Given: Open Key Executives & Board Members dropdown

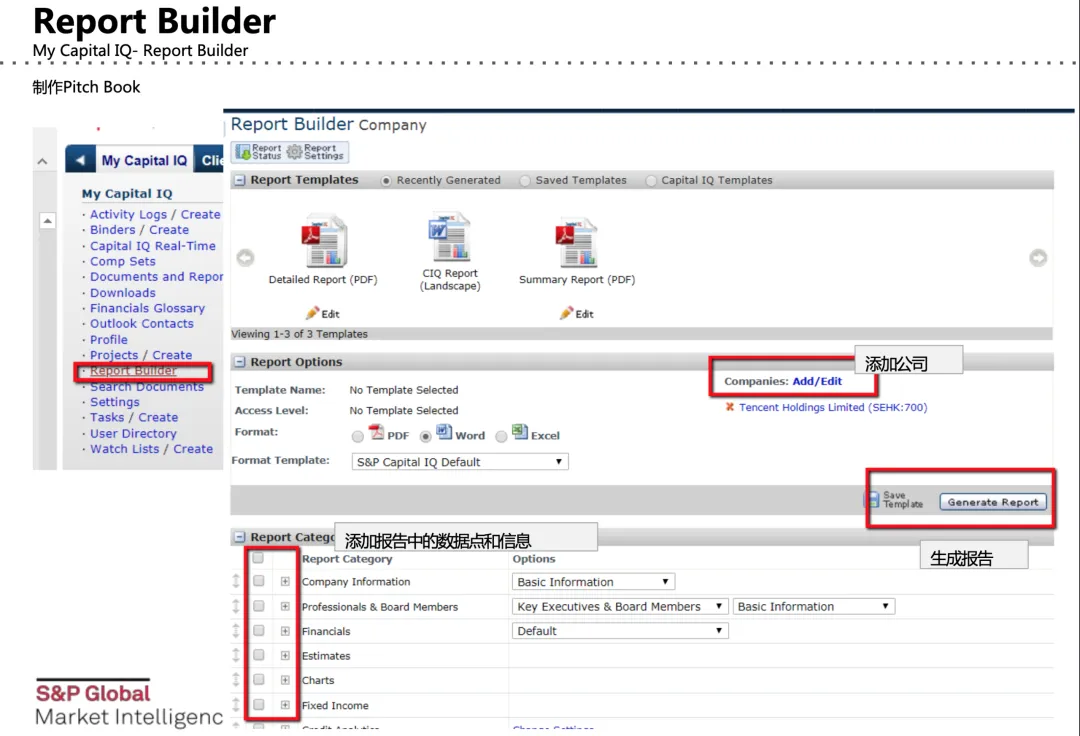Looking at the screenshot, I should point(620,607).
